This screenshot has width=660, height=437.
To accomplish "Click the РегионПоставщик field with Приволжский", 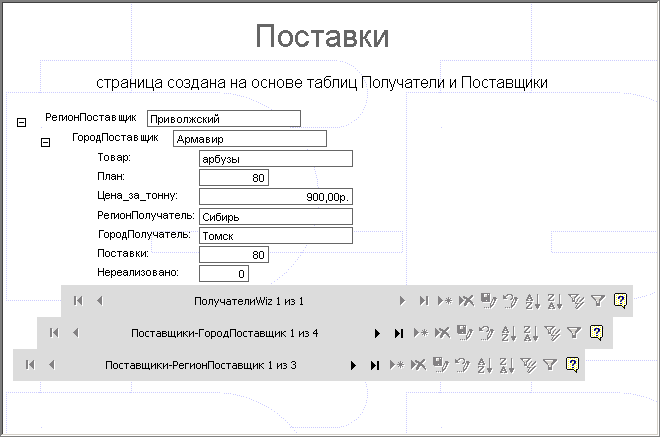I will (x=224, y=119).
